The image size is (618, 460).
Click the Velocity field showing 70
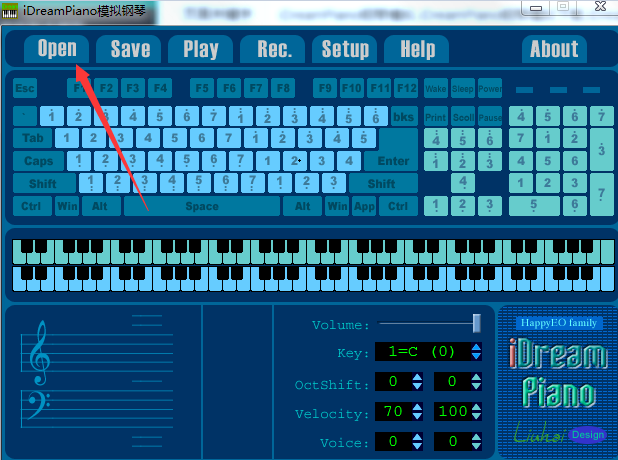(393, 412)
